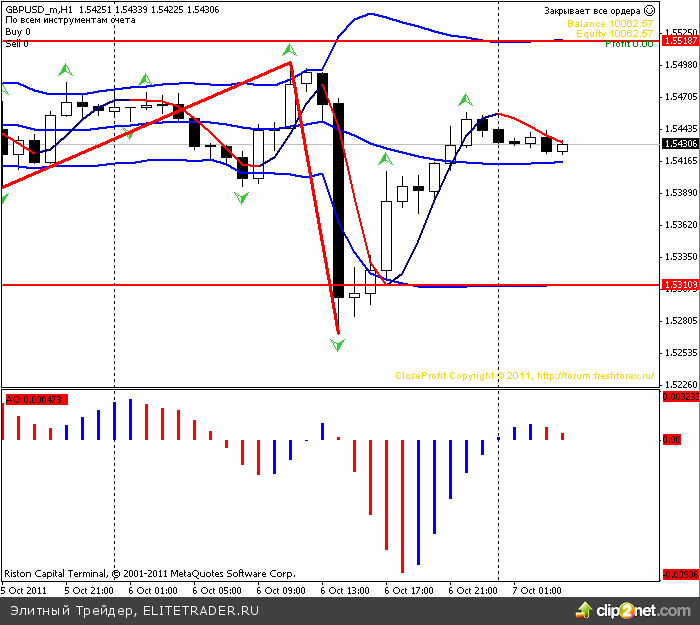Click the GBPUSD_m,H1 chart title
This screenshot has height=625, width=700.
38,9
